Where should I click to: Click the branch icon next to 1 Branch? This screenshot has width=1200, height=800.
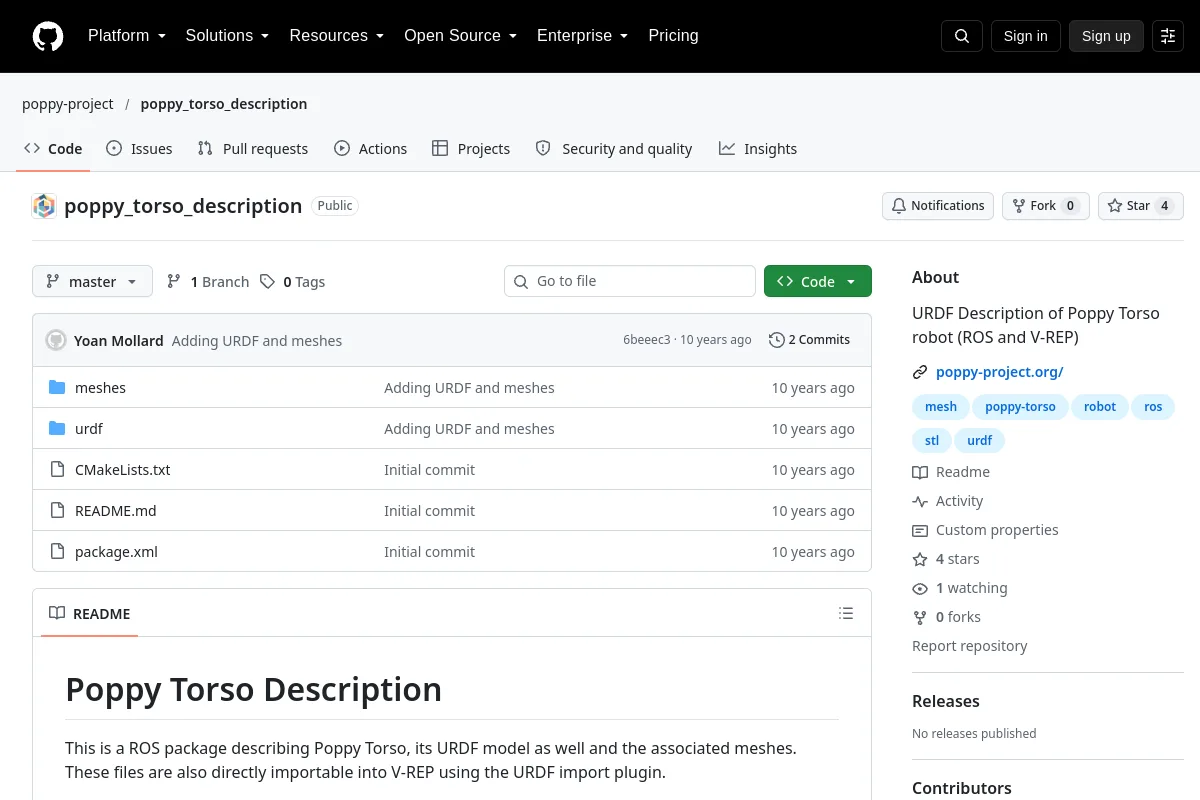174,282
